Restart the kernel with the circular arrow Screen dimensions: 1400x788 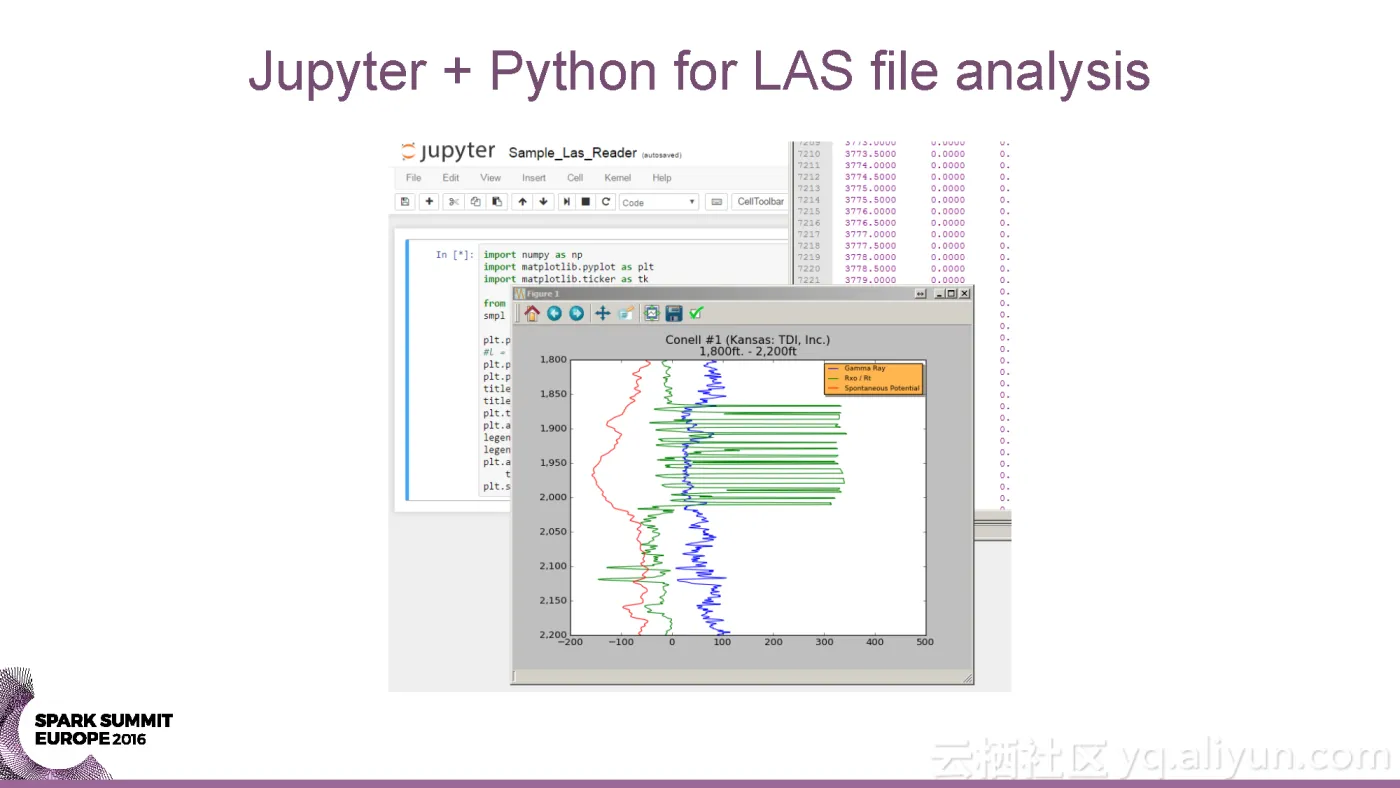[606, 202]
